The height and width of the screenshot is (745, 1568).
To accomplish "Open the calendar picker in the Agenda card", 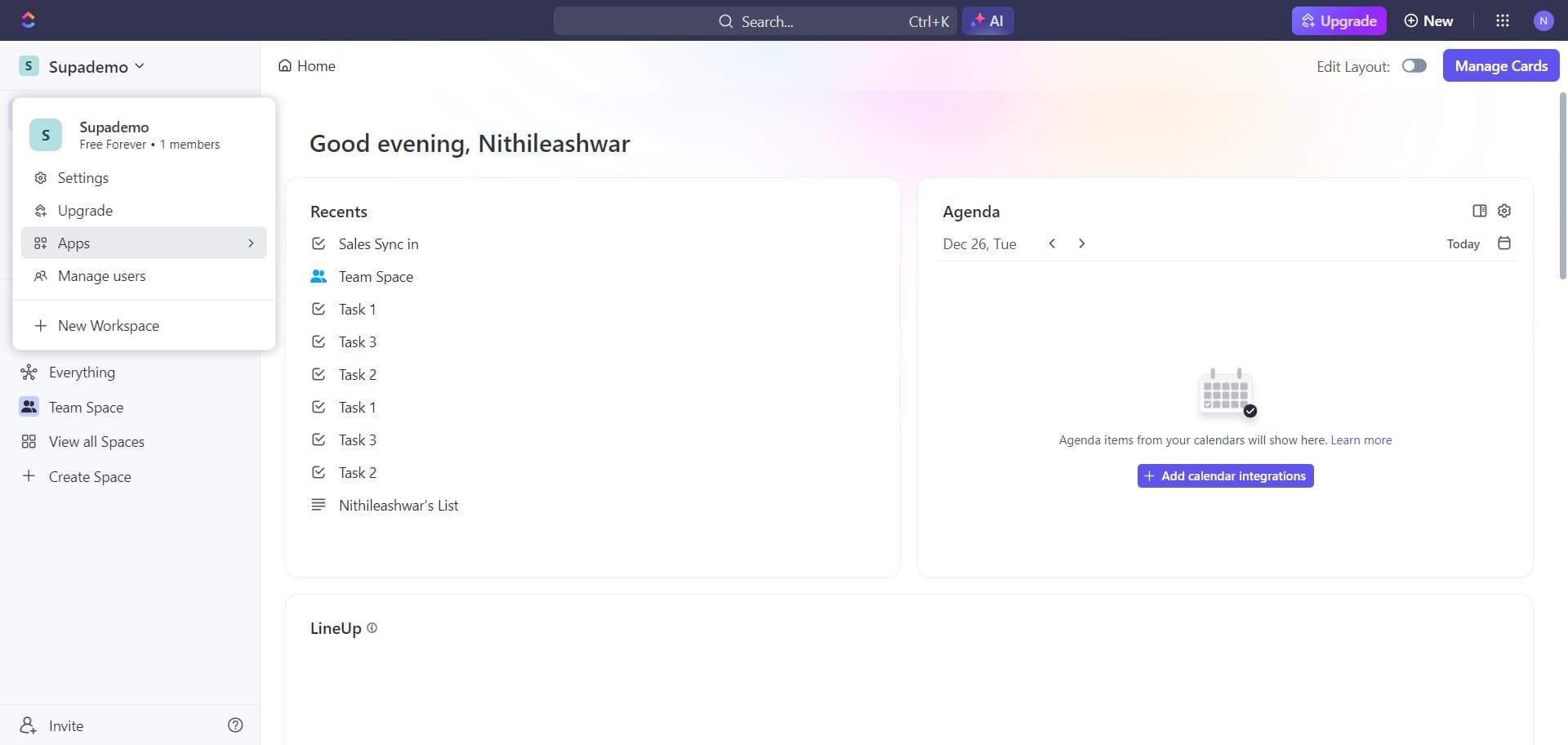I will (1505, 243).
